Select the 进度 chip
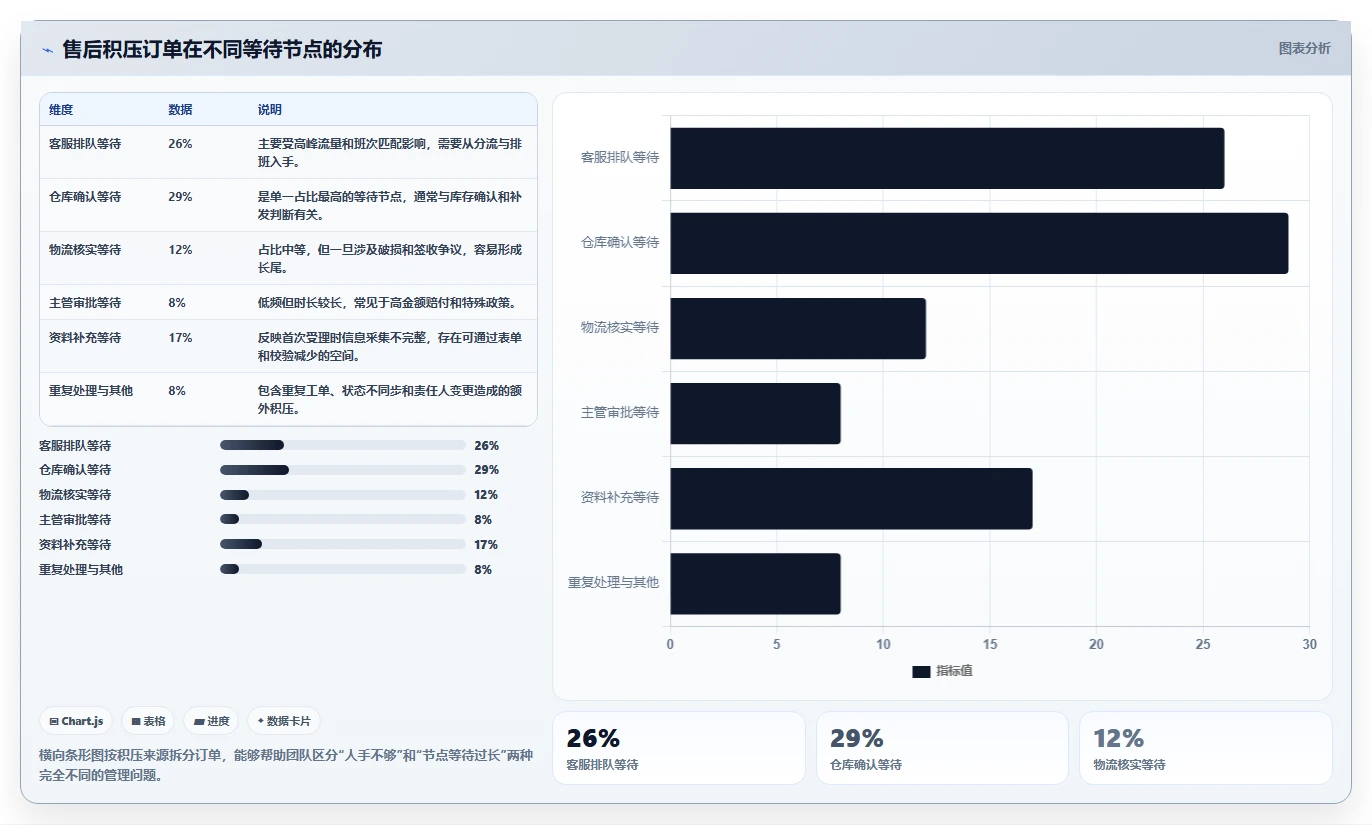Screen dimensions: 1372x825 [x=211, y=721]
